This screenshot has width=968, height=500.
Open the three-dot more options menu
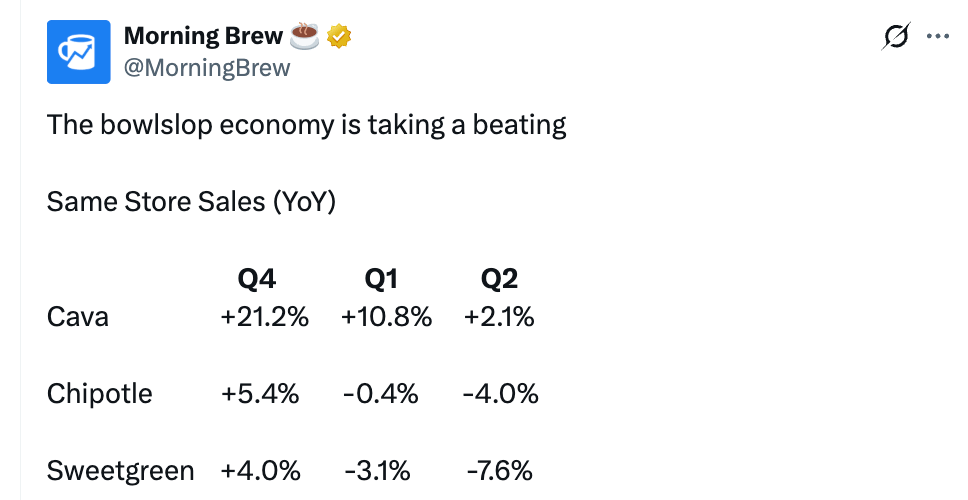938,36
